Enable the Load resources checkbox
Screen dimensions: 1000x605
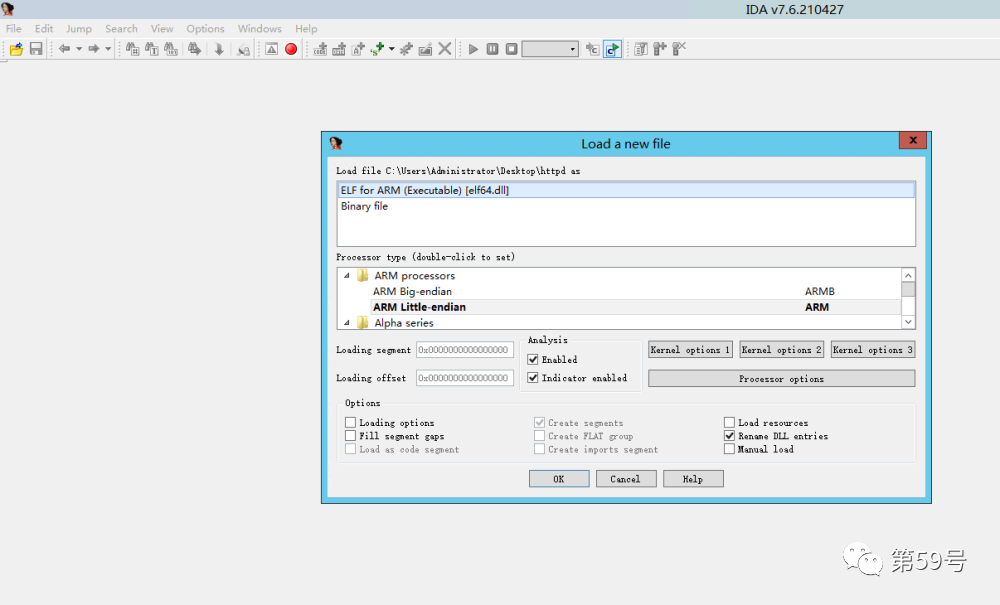click(730, 422)
